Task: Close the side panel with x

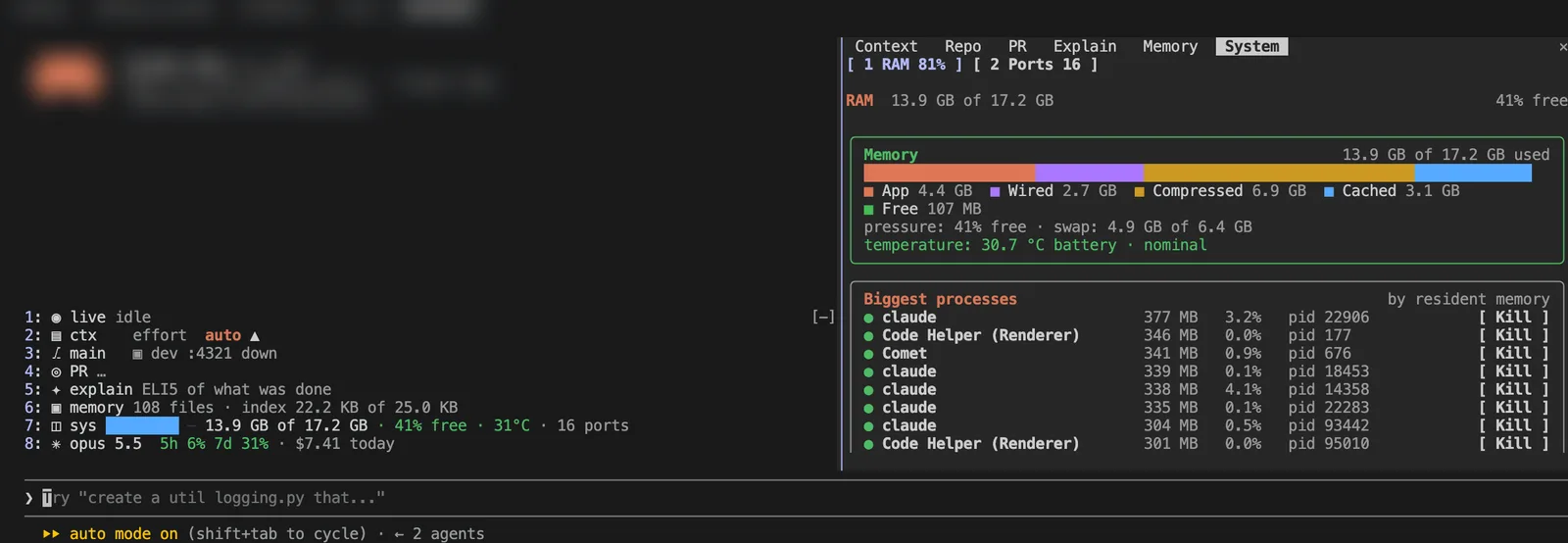Action: pyautogui.click(x=1562, y=46)
